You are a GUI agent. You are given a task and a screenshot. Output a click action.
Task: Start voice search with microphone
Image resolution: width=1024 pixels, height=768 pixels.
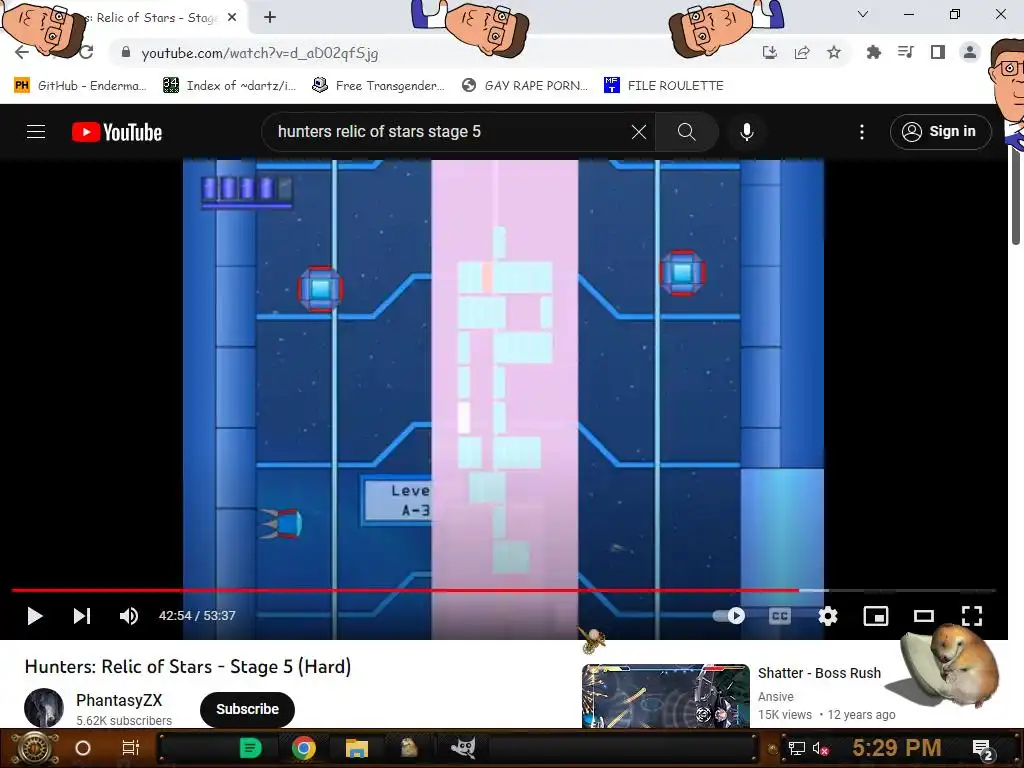[747, 132]
